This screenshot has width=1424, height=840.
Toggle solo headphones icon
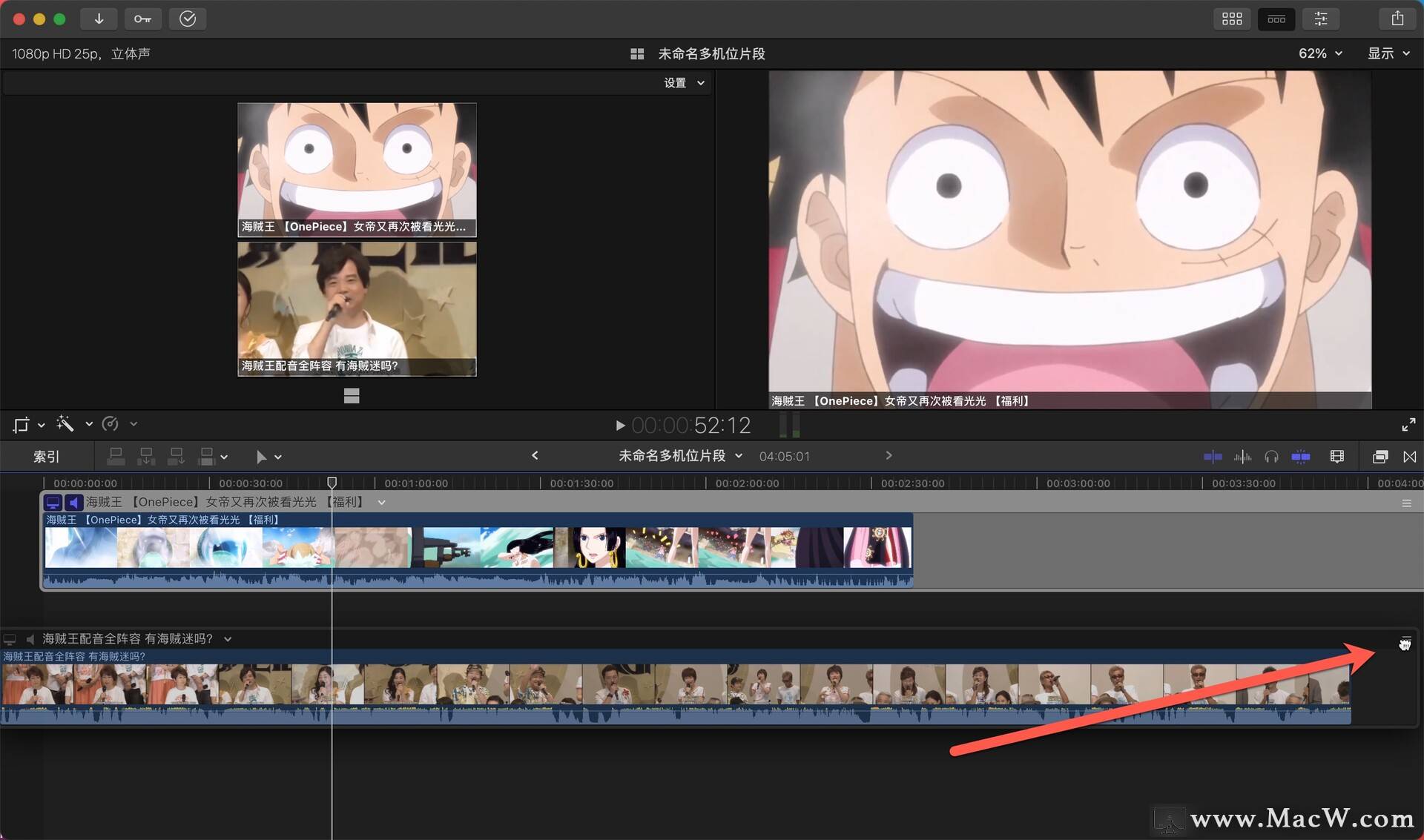1271,457
